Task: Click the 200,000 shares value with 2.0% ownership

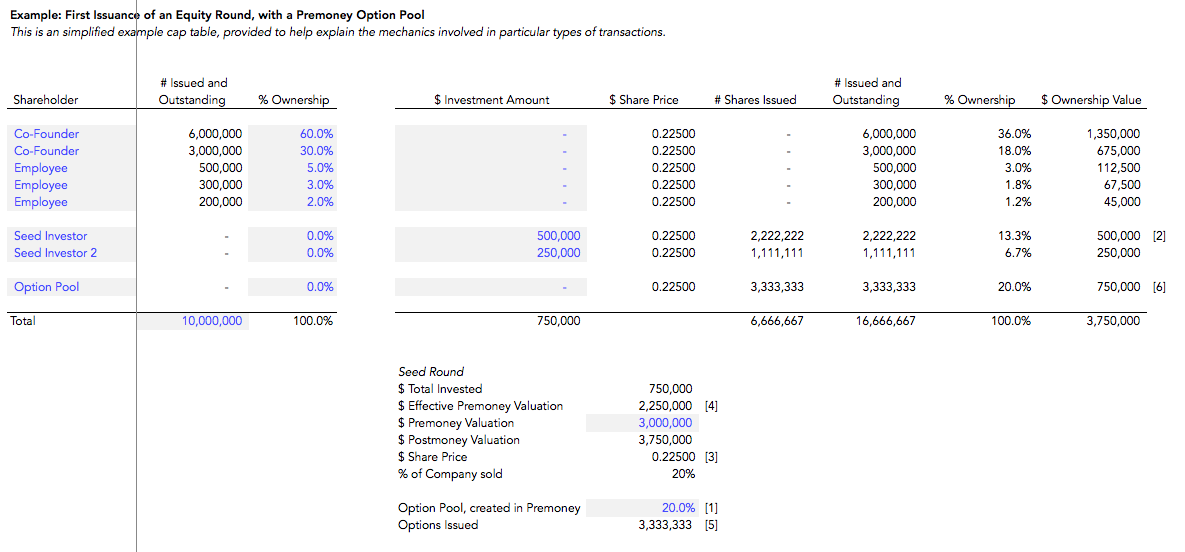Action: pos(221,202)
